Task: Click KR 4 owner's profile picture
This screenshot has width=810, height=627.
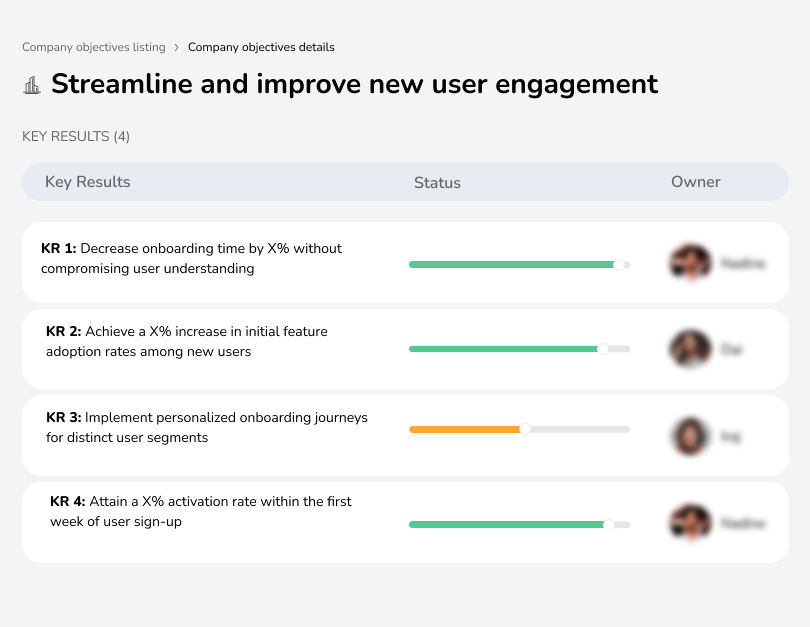Action: tap(689, 522)
